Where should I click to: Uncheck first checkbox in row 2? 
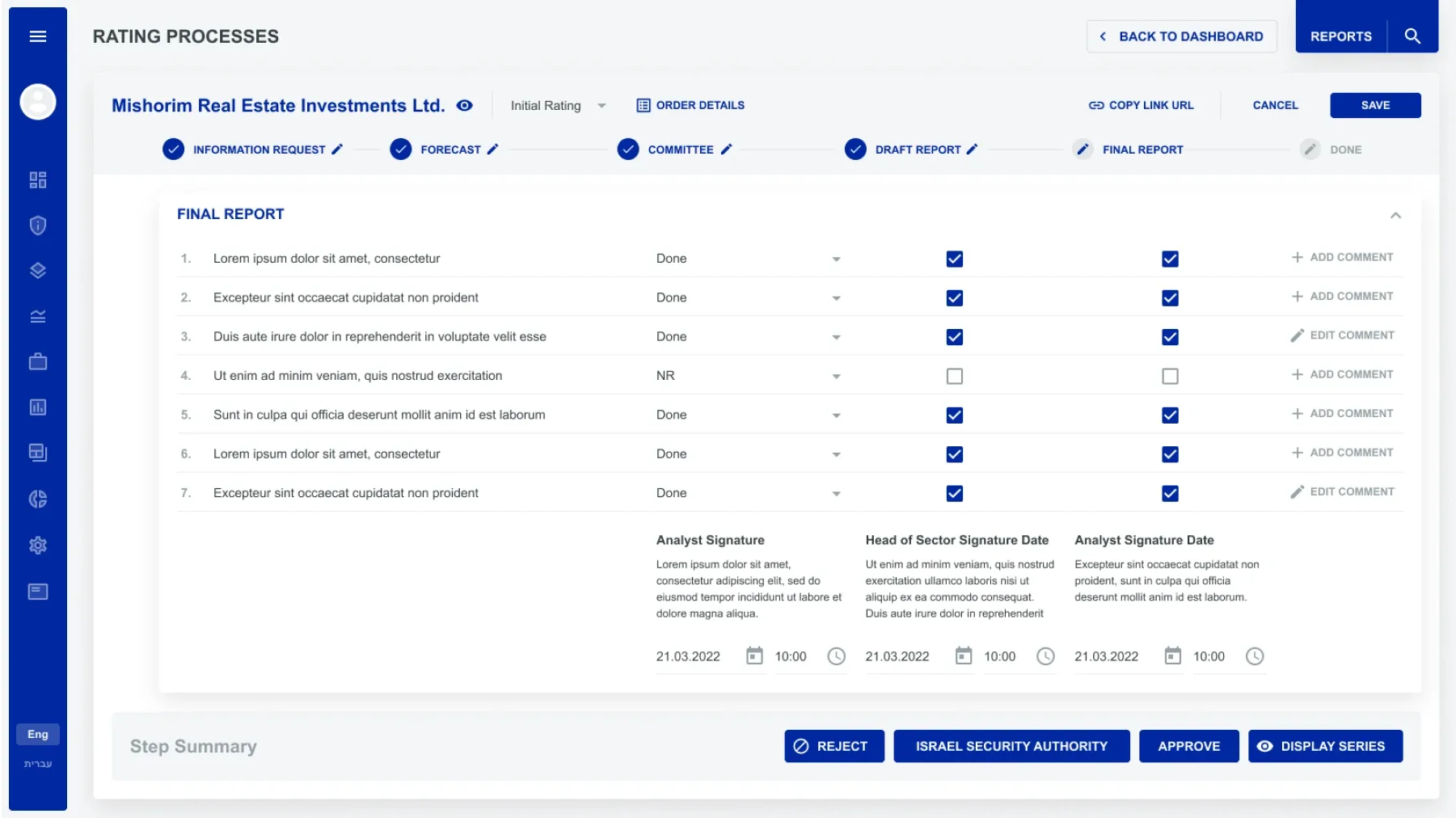(955, 298)
